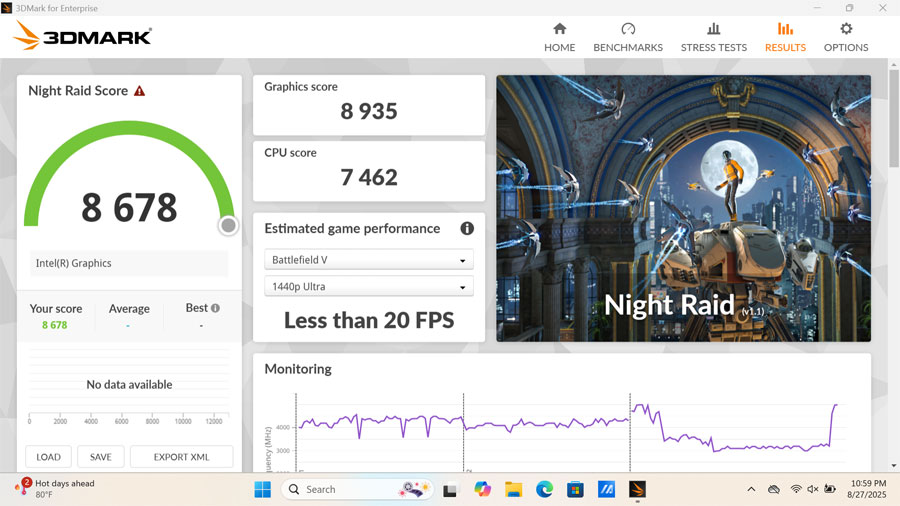Open File Explorer from the taskbar

coord(513,489)
